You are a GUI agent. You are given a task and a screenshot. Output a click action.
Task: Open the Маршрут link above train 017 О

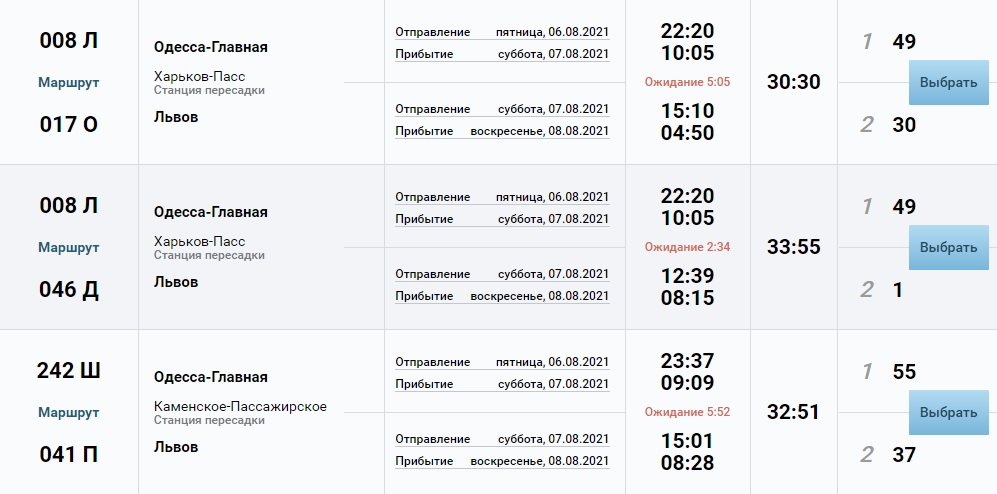pyautogui.click(x=69, y=82)
